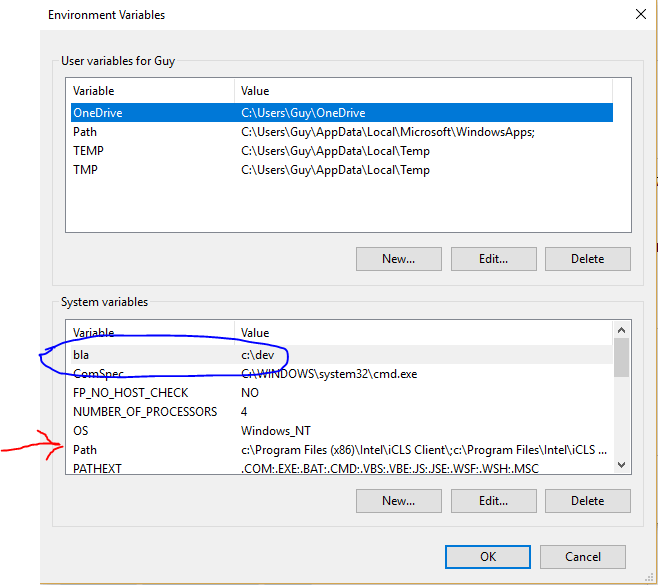Click the Windows_NT value cell

click(276, 431)
